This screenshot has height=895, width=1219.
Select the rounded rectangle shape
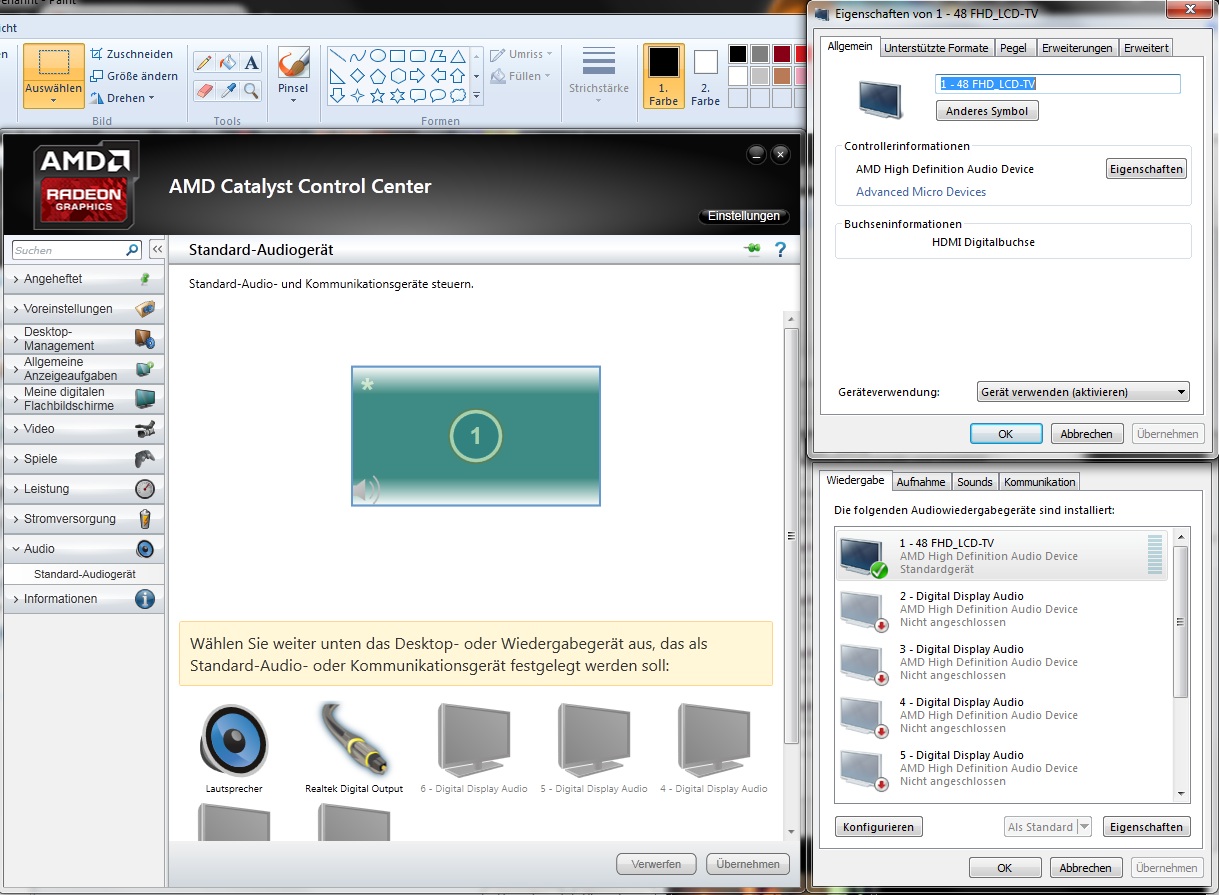[418, 56]
